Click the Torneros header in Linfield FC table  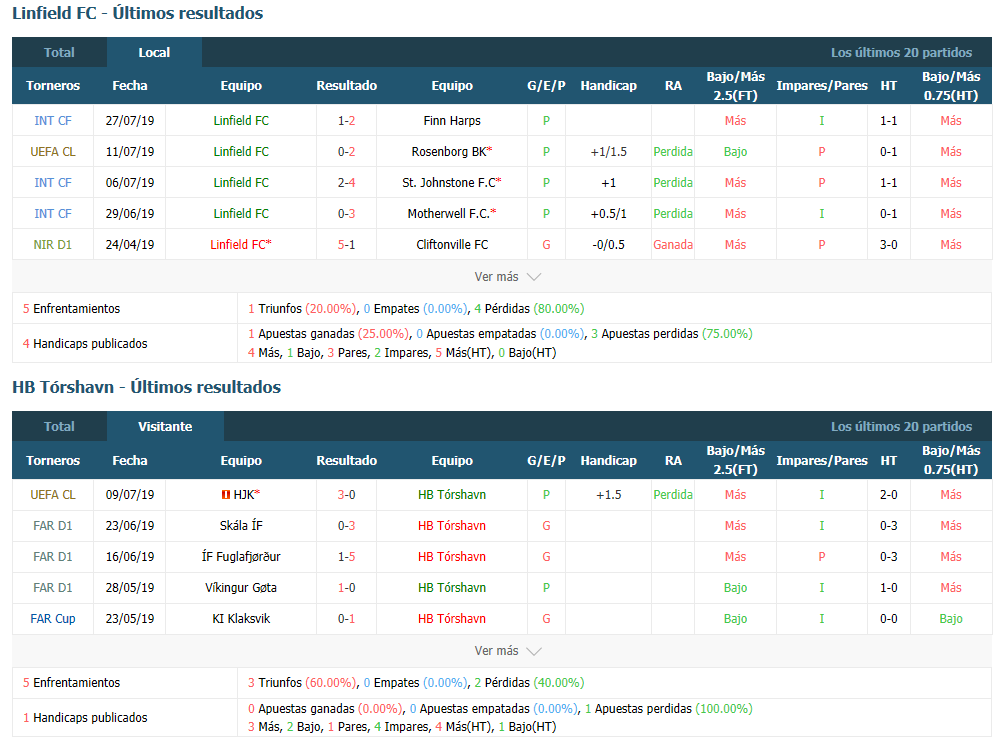click(53, 86)
